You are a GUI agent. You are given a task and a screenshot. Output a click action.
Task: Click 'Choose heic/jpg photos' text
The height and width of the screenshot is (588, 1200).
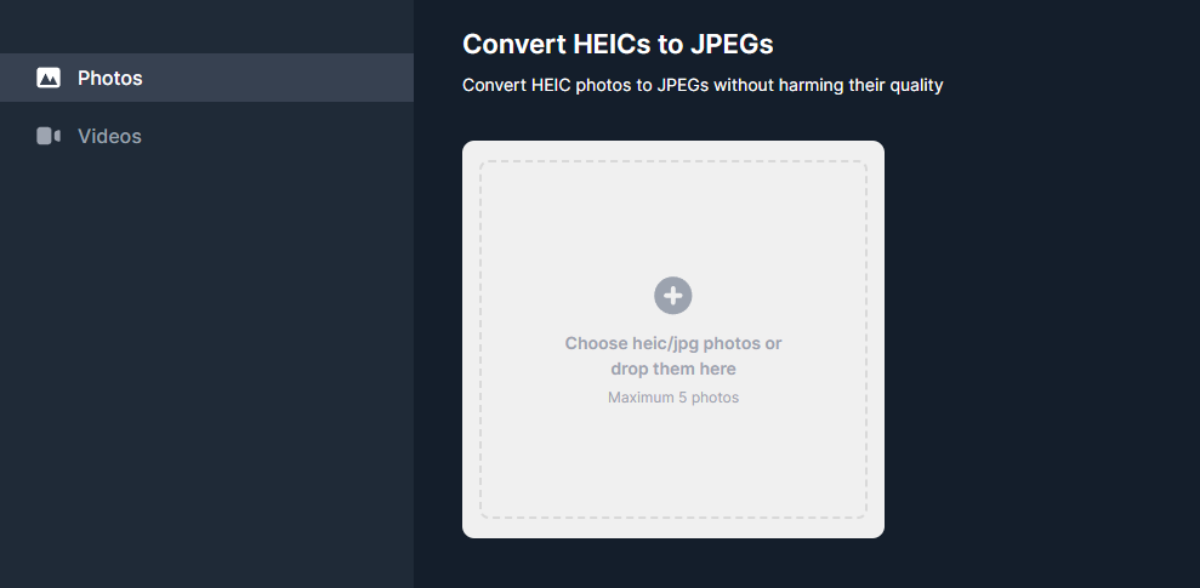tap(673, 343)
